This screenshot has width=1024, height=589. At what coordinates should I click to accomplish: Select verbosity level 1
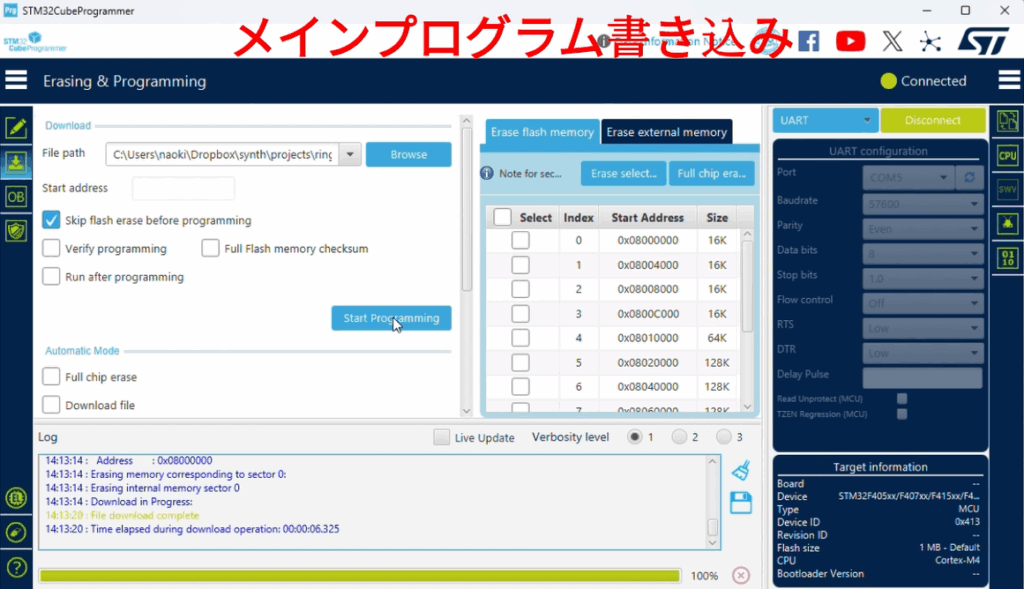[635, 437]
